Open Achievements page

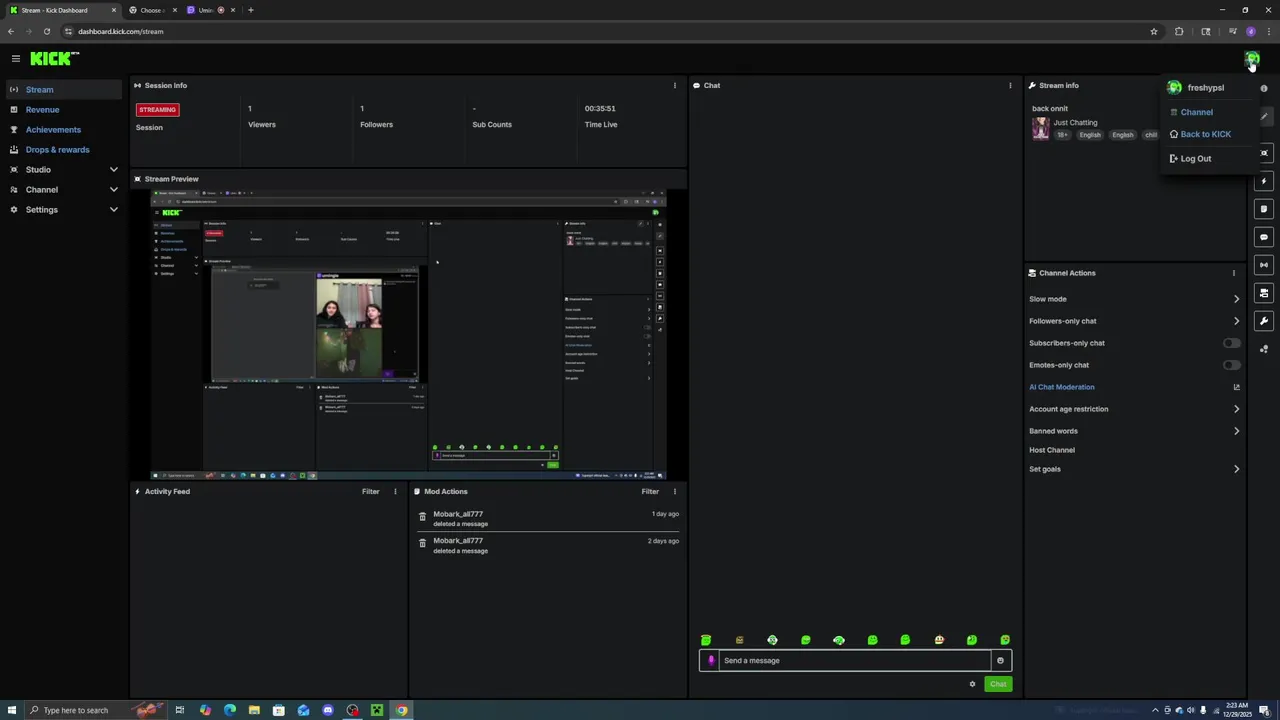click(x=53, y=130)
